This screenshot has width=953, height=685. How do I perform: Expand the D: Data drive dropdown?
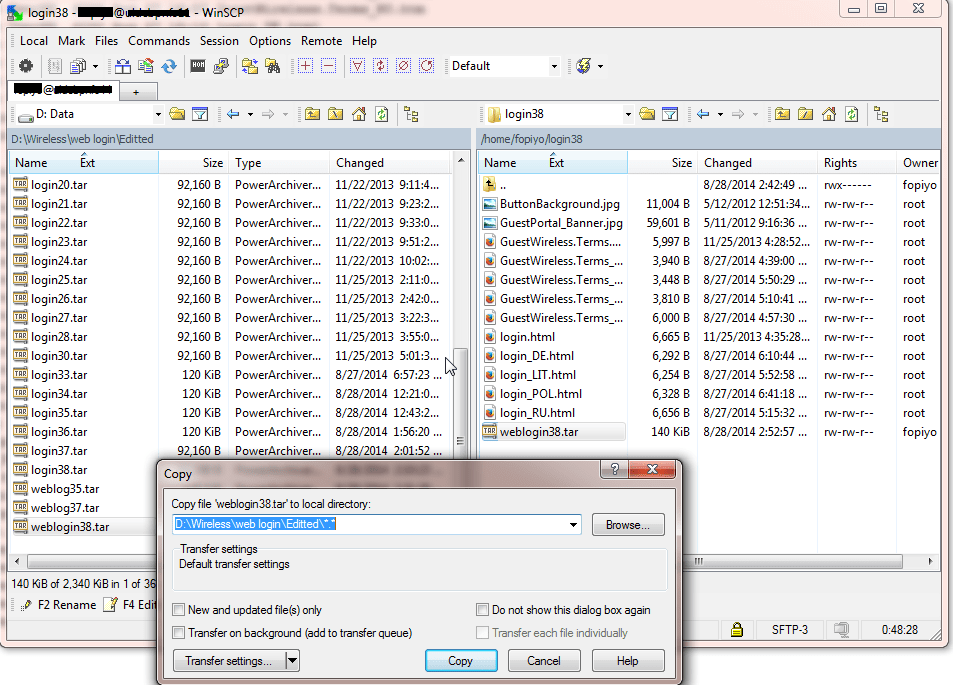[x=157, y=114]
